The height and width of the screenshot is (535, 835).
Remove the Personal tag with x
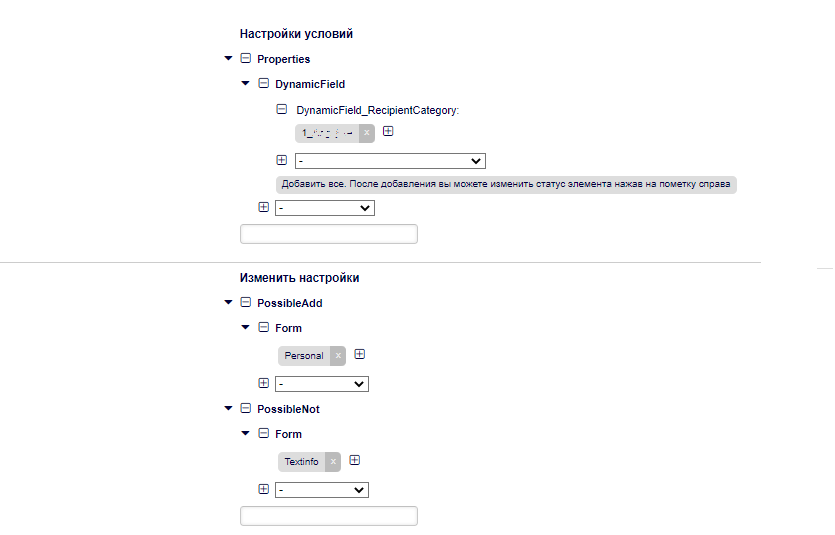pyautogui.click(x=338, y=355)
